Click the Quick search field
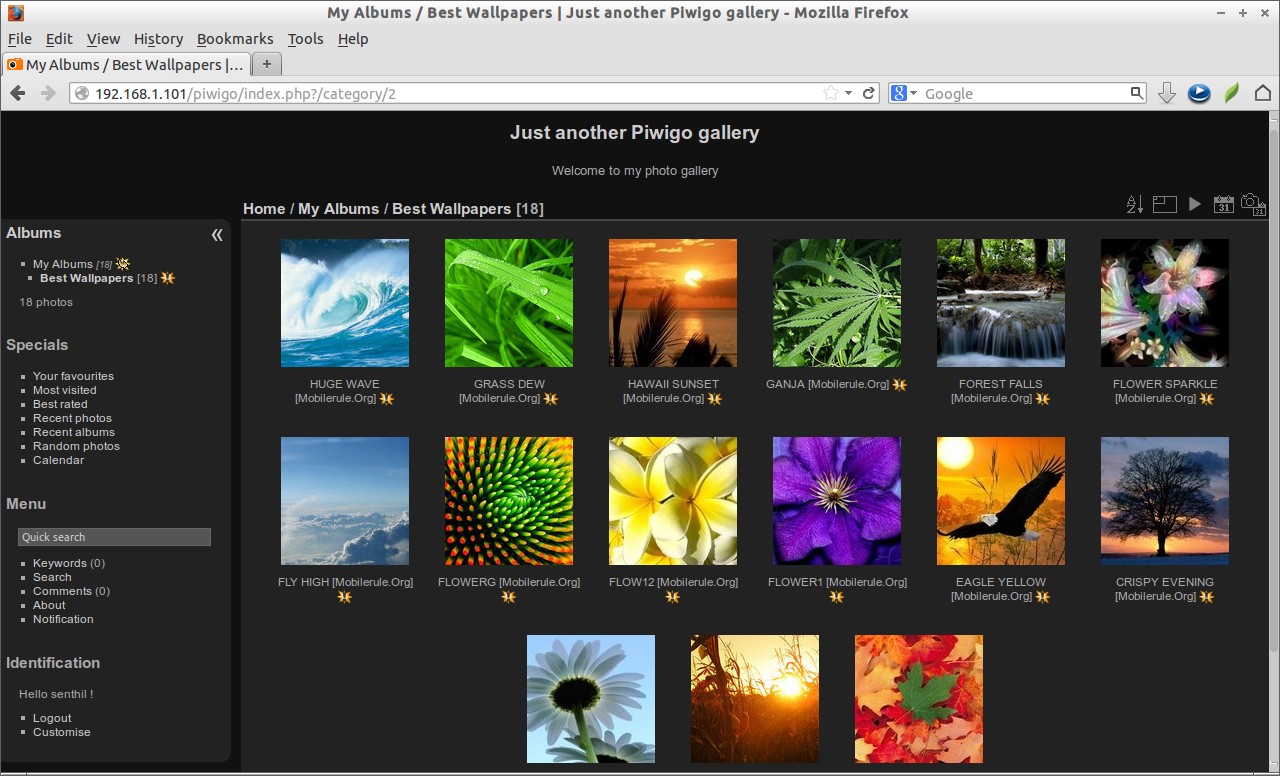 point(114,537)
